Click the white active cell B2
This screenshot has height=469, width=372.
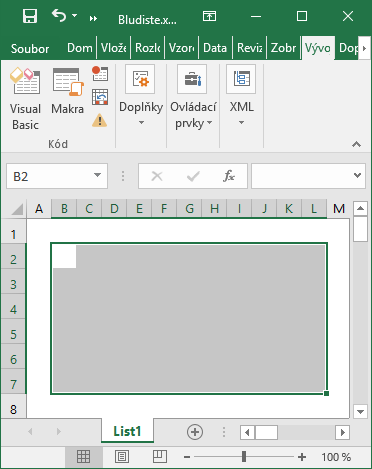[64, 256]
